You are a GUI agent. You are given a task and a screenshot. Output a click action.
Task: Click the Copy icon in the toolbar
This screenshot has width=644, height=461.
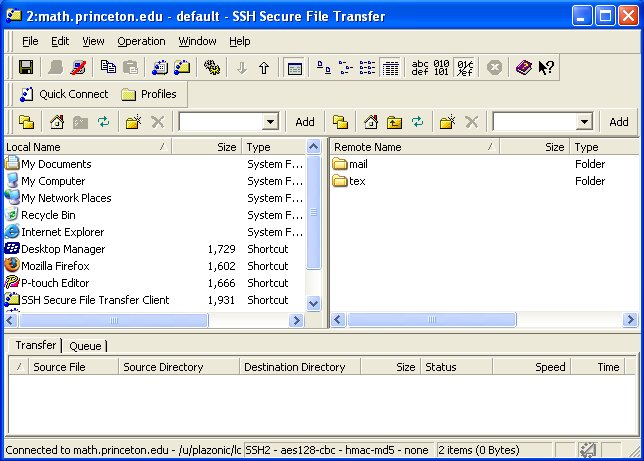click(108, 67)
